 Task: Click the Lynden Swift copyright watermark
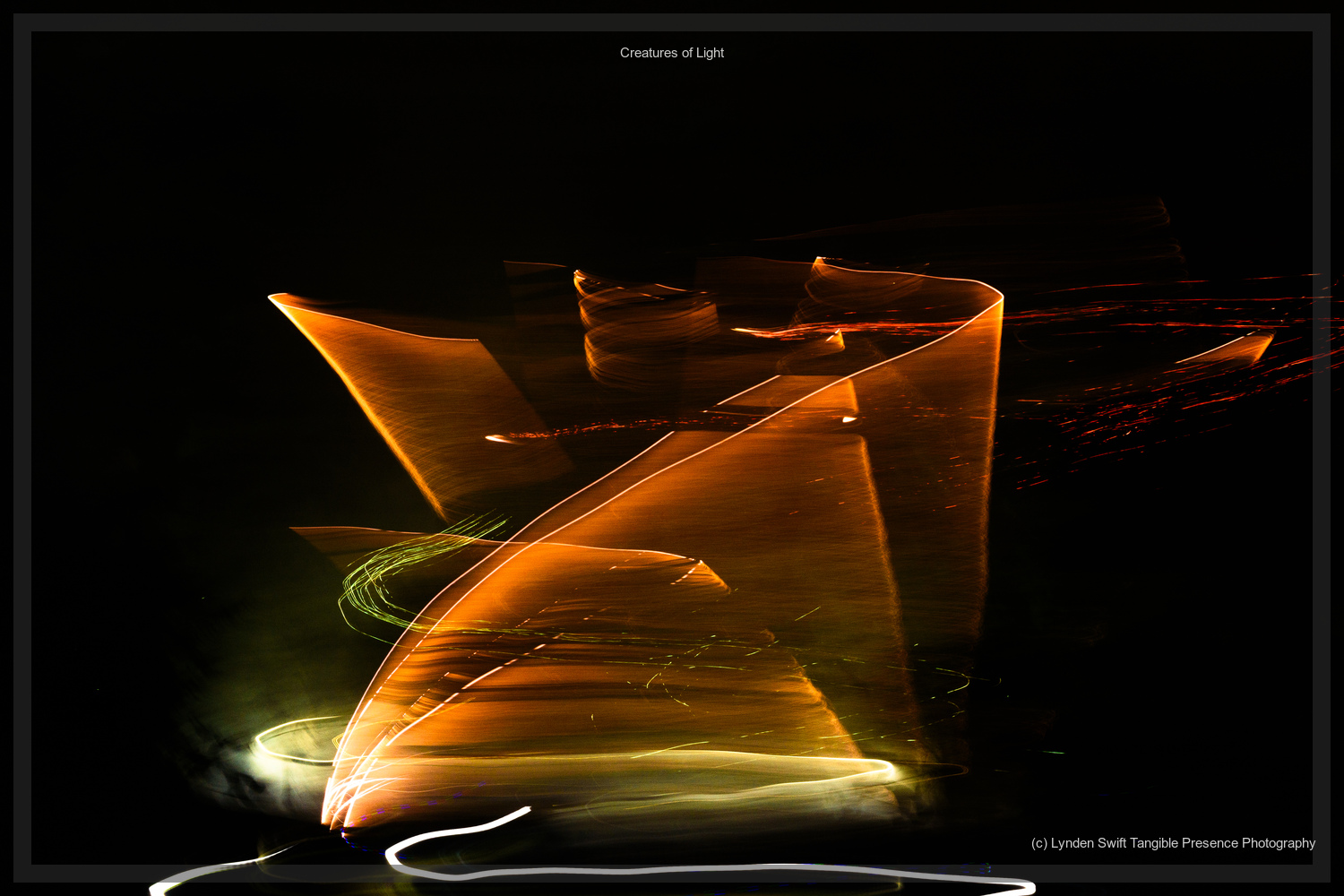tap(1174, 843)
